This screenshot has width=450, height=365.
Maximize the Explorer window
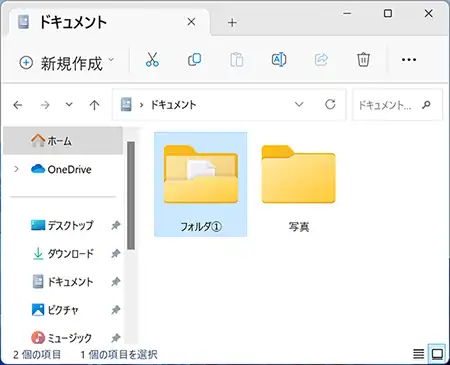388,14
